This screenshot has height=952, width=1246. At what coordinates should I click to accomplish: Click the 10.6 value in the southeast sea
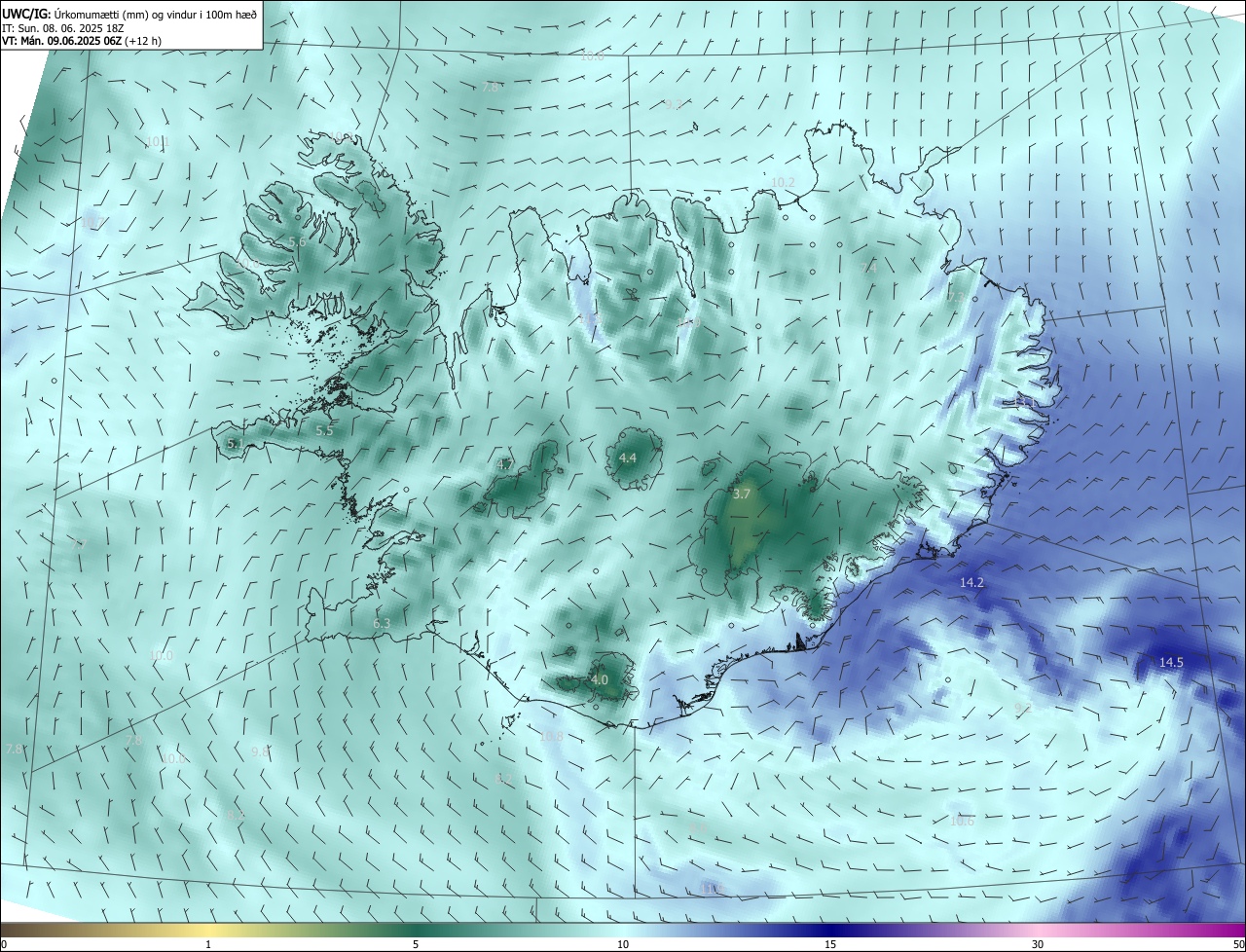click(962, 821)
